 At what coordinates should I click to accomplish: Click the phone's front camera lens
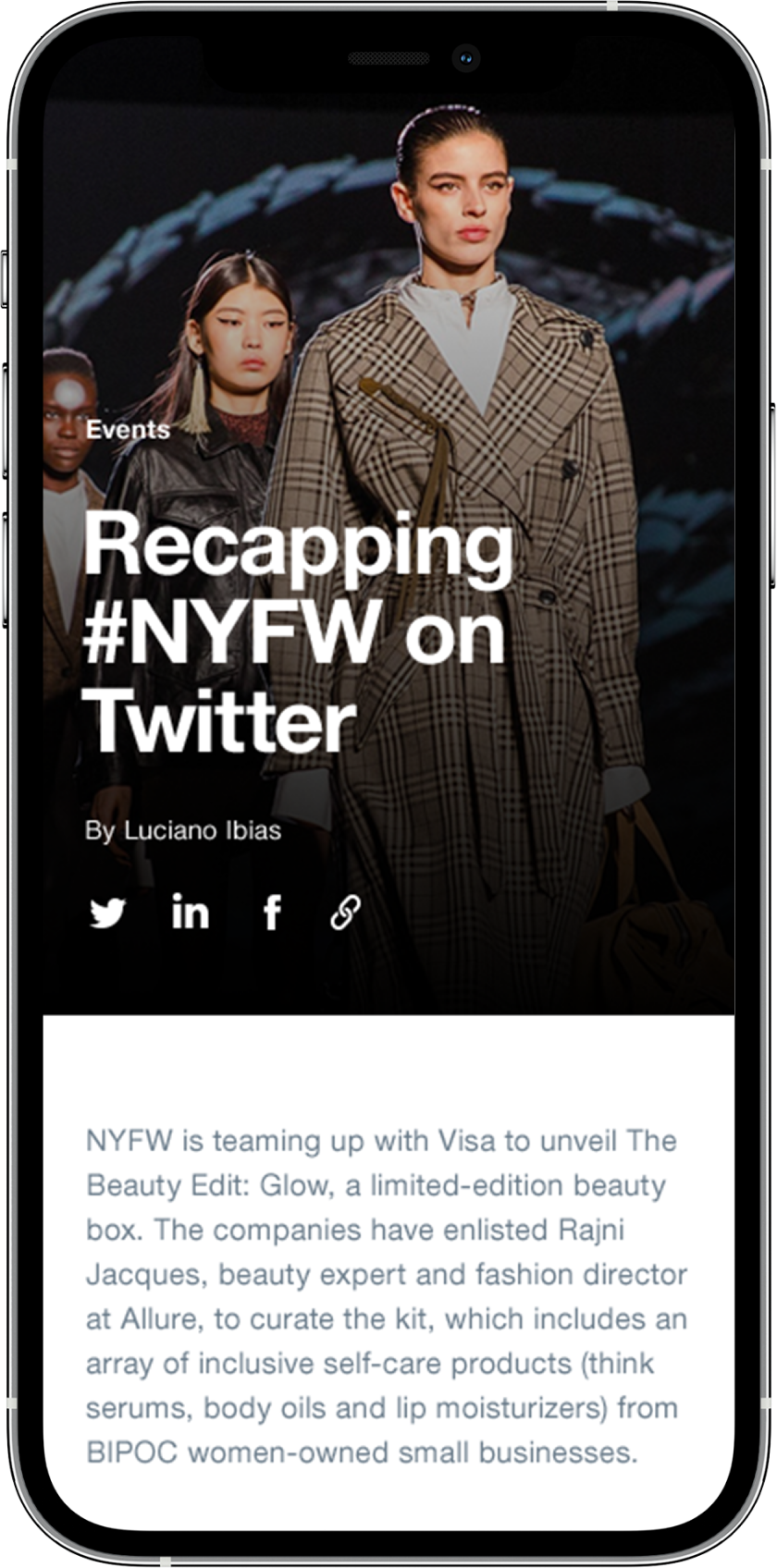coord(465,58)
